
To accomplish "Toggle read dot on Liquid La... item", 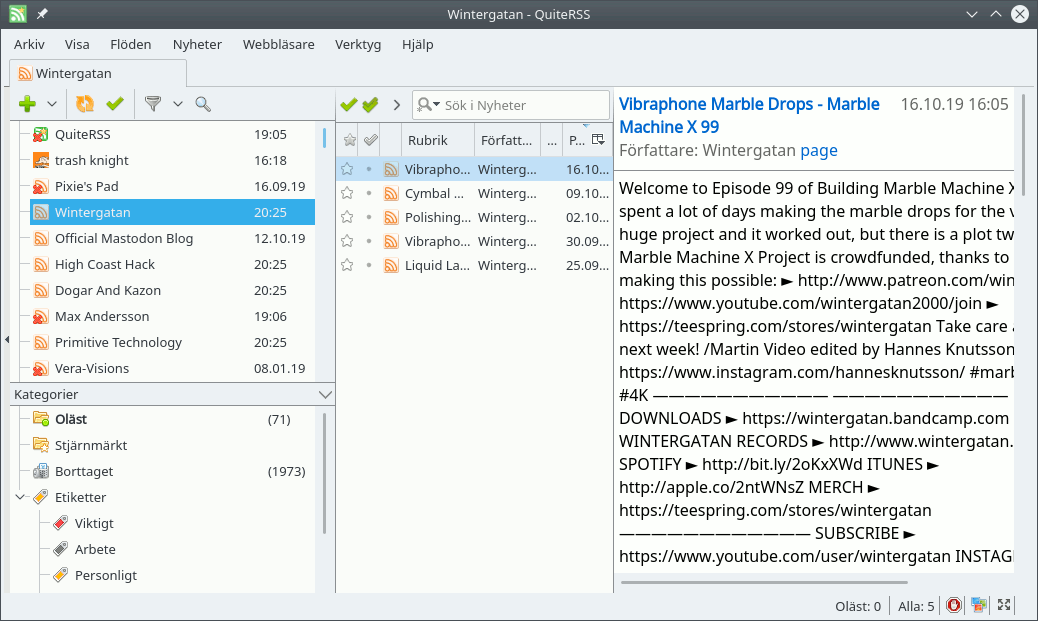I will [369, 265].
